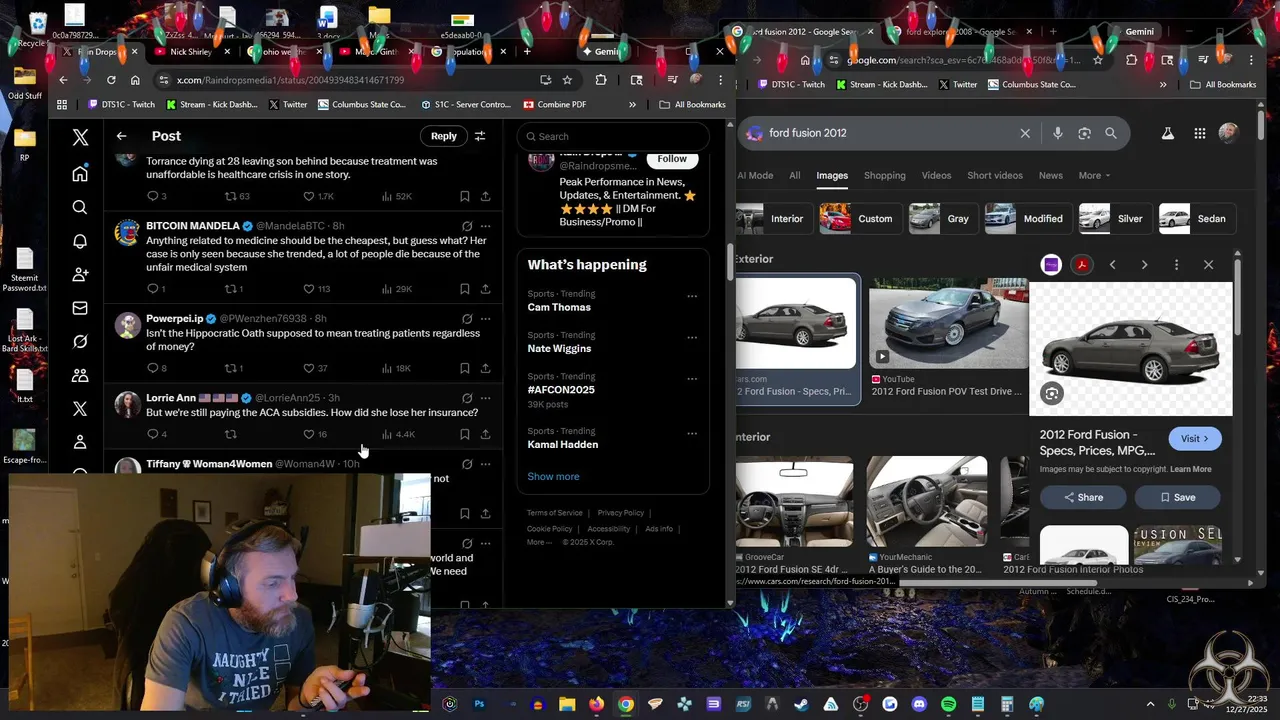
Task: Apply the Modified image filter chip
Action: click(x=1027, y=218)
